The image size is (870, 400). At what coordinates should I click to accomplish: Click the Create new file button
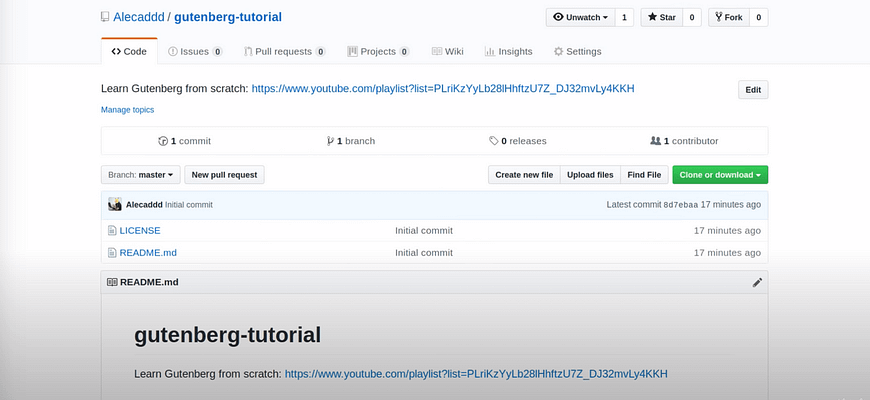[524, 175]
